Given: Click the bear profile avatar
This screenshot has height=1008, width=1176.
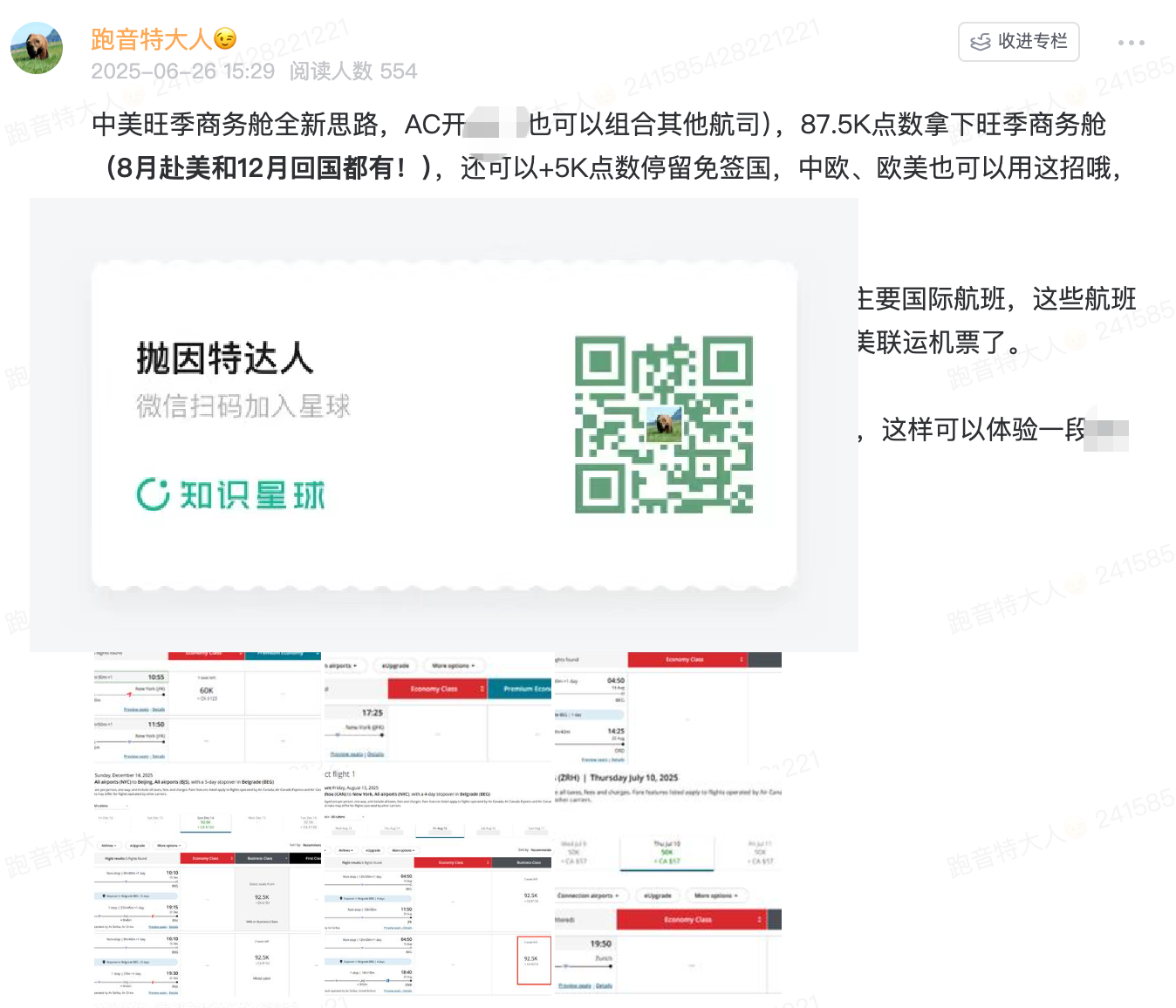Looking at the screenshot, I should coord(37,49).
